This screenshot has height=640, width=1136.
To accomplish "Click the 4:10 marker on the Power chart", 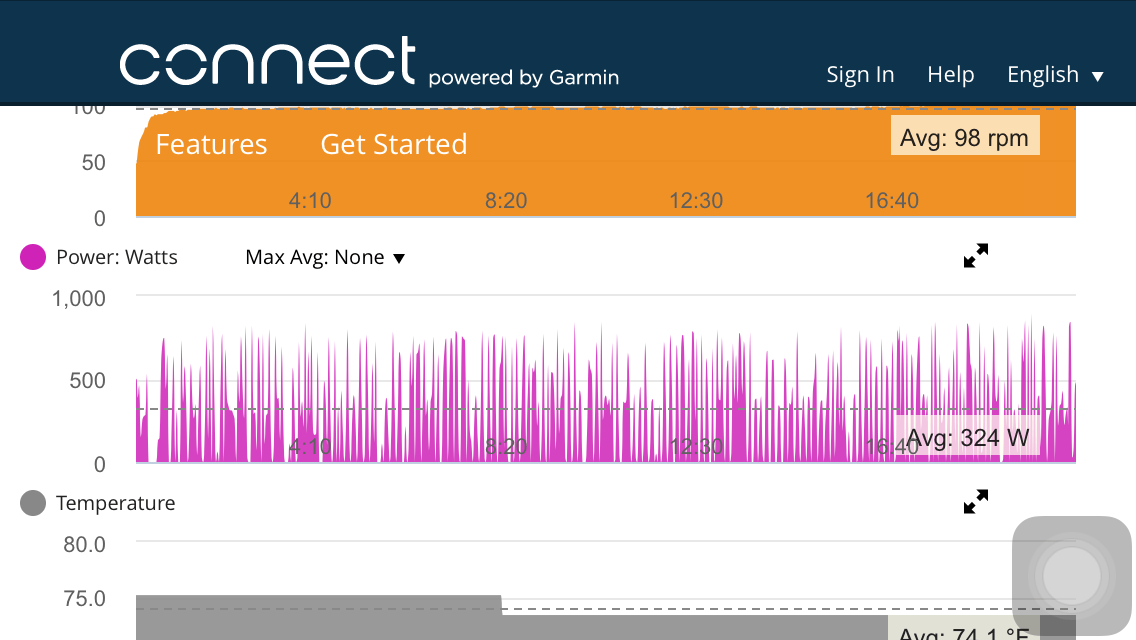I will tap(310, 446).
